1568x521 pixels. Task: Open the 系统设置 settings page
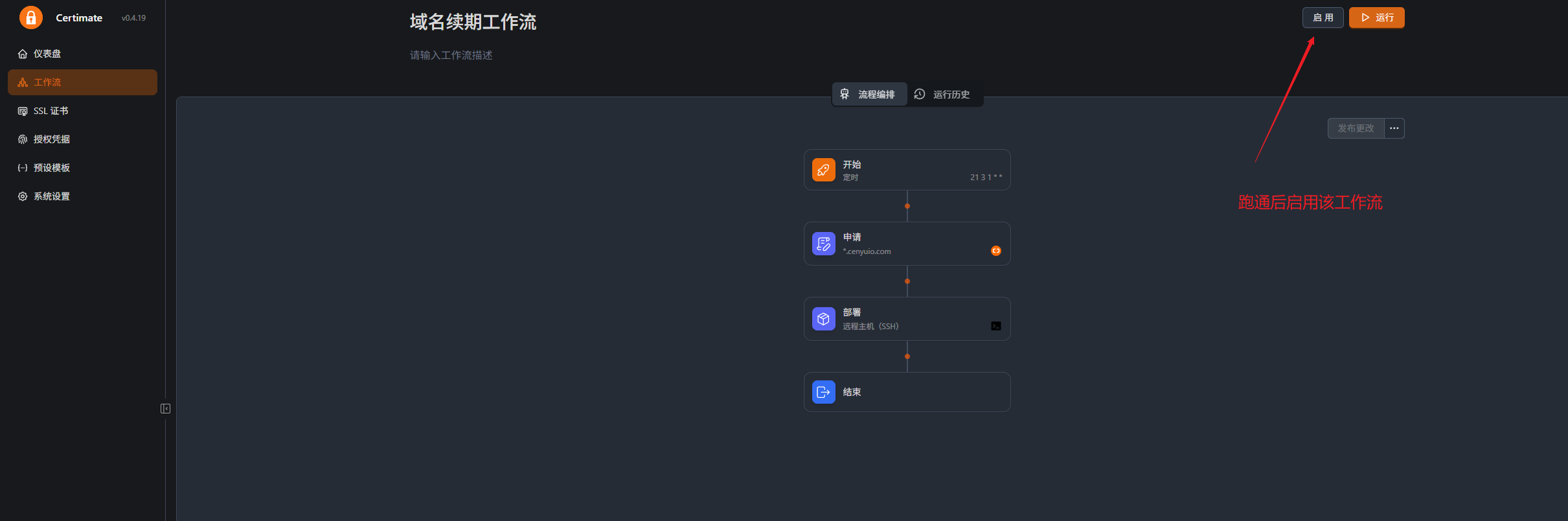(x=52, y=196)
